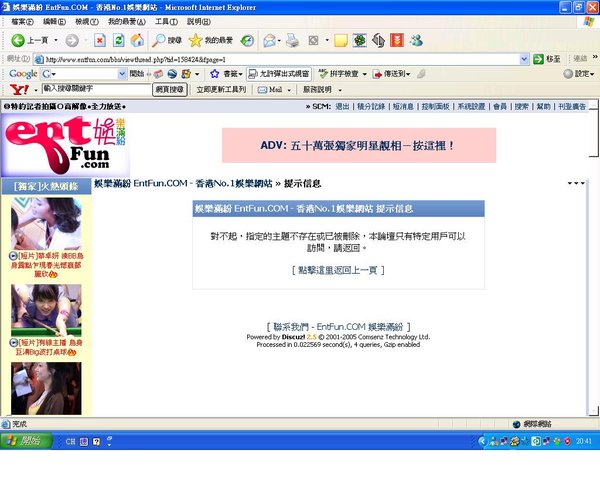Open the third sidebar photo thumbnail
This screenshot has width=600, height=484.
(46, 388)
